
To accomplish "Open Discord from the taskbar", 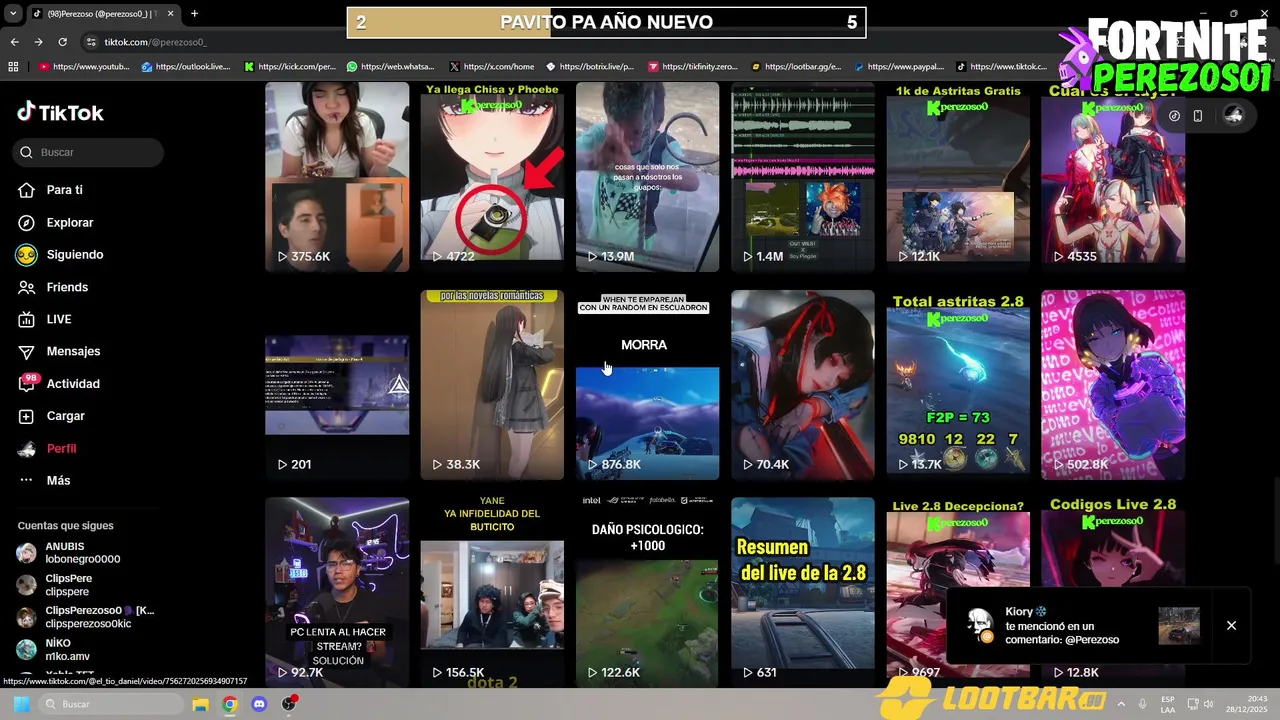I will [x=259, y=704].
